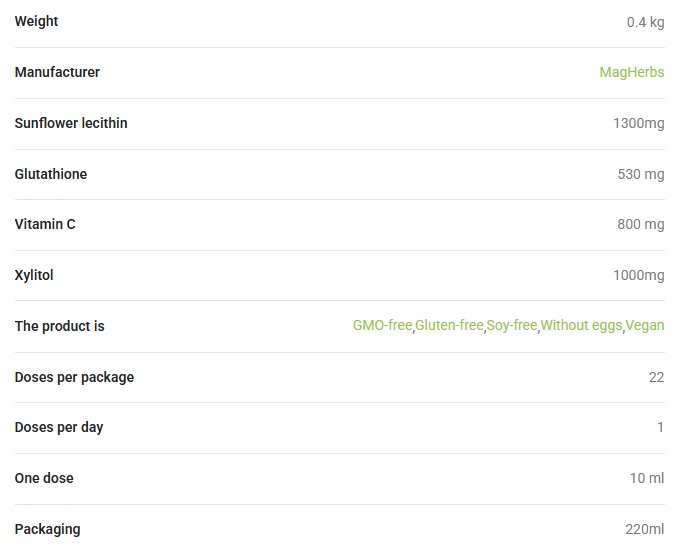The height and width of the screenshot is (557, 693).
Task: Click the Packaging row label
Action: click(47, 529)
